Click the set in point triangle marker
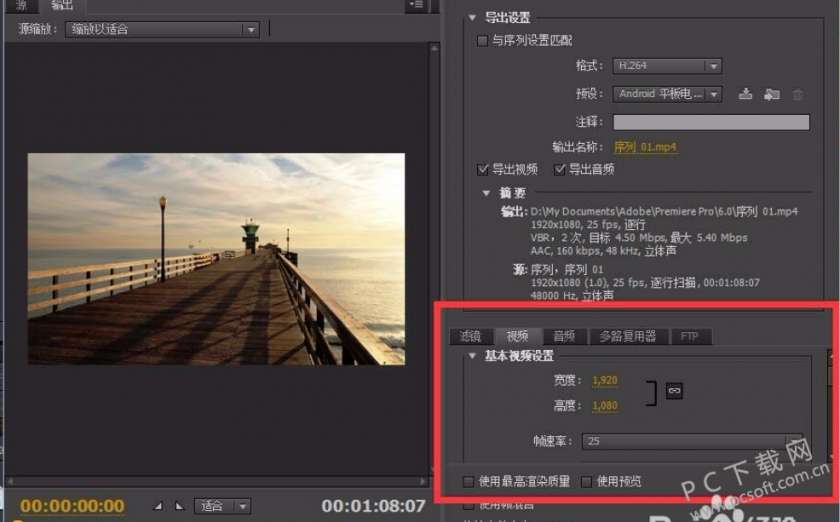The width and height of the screenshot is (840, 522). (158, 506)
